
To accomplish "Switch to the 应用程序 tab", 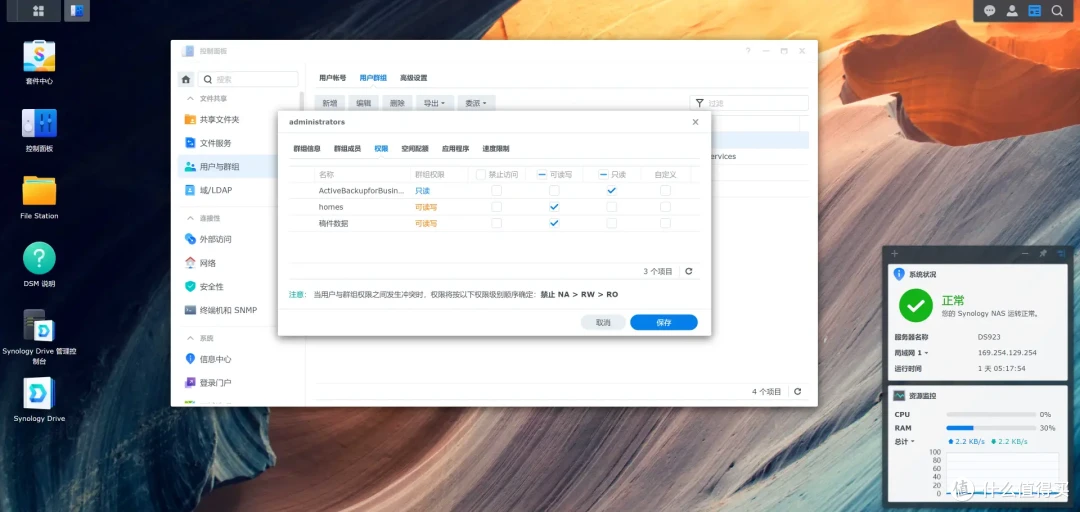I will [455, 149].
